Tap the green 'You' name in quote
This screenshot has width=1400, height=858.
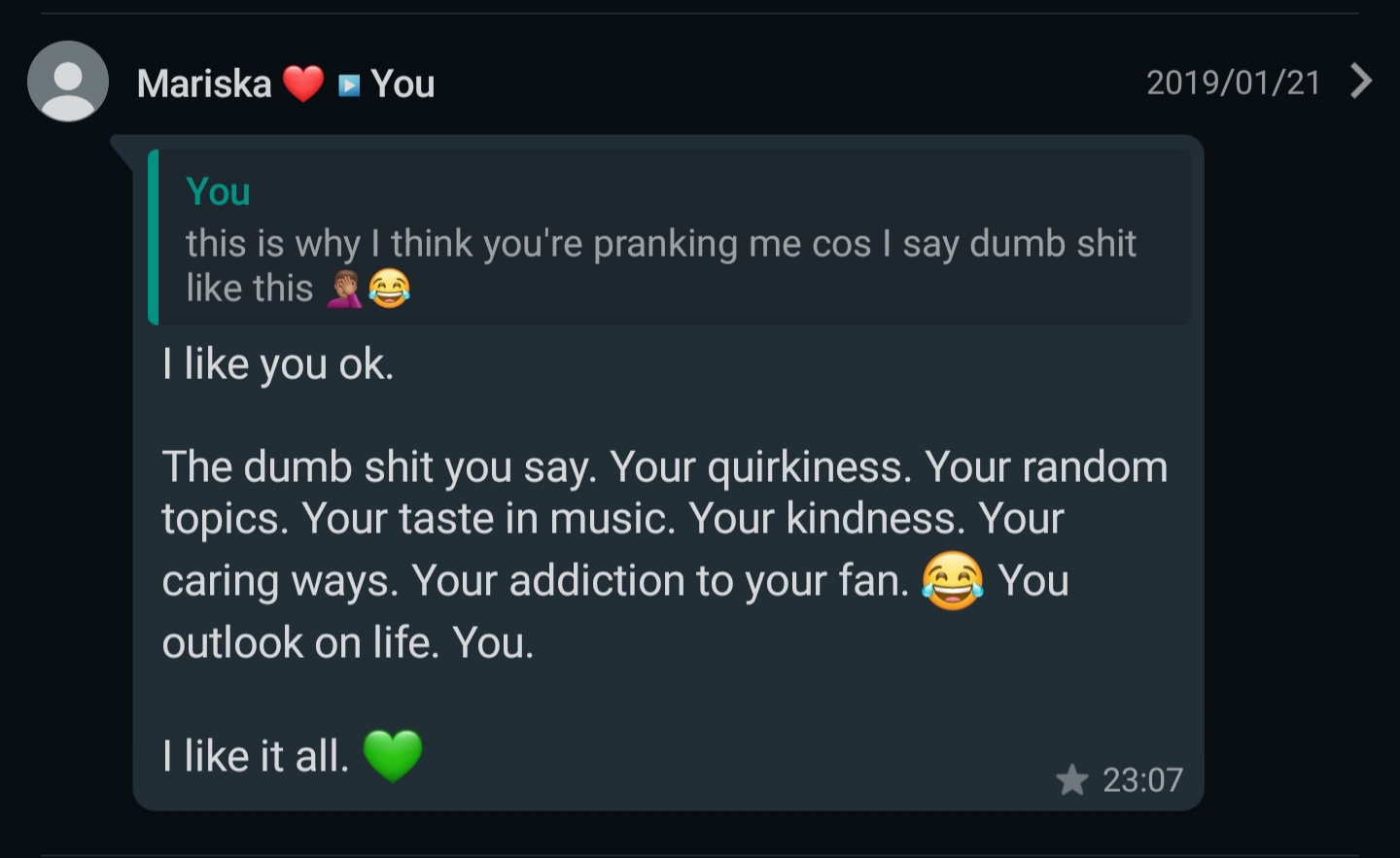click(x=218, y=191)
